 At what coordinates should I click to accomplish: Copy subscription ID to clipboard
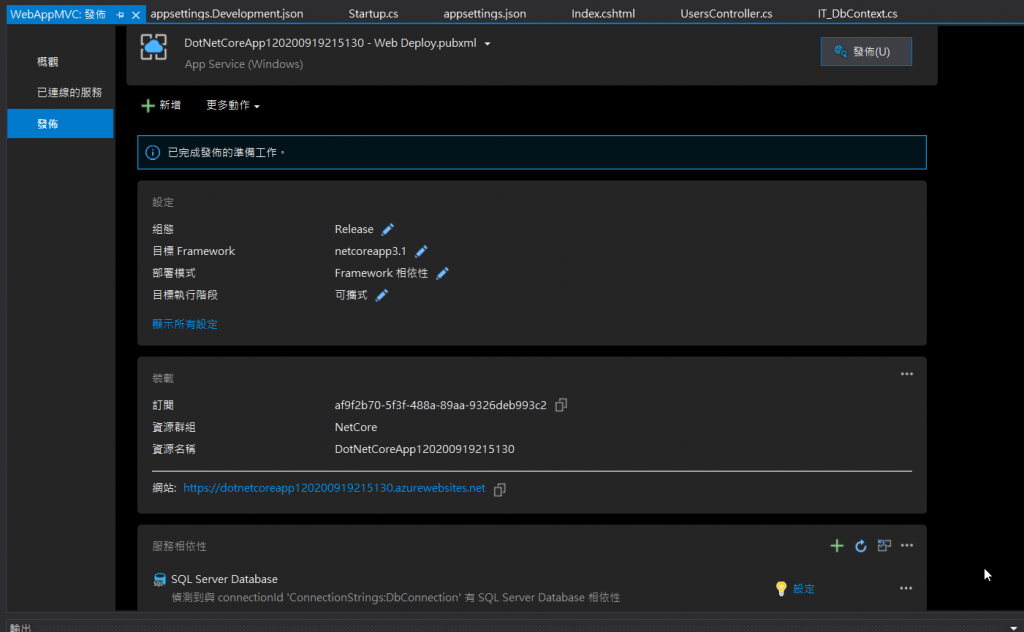[561, 405]
